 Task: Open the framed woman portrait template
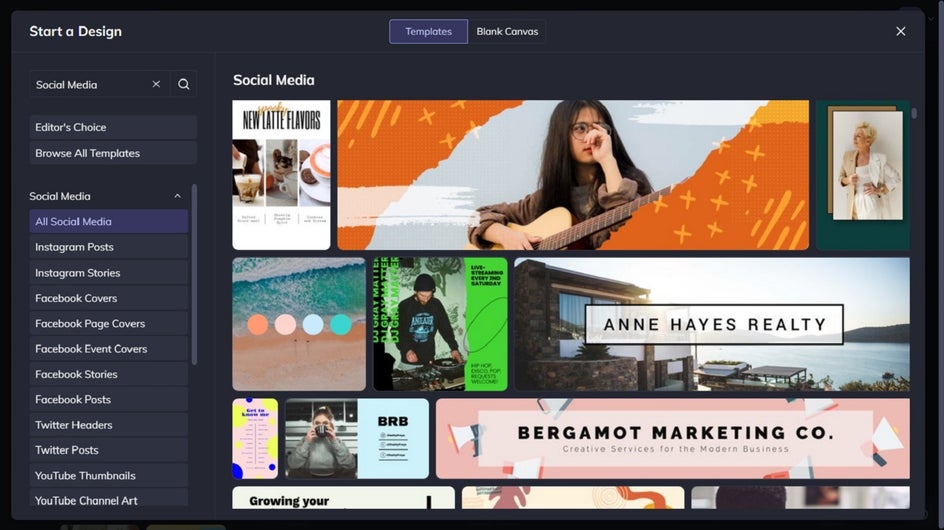tap(863, 175)
